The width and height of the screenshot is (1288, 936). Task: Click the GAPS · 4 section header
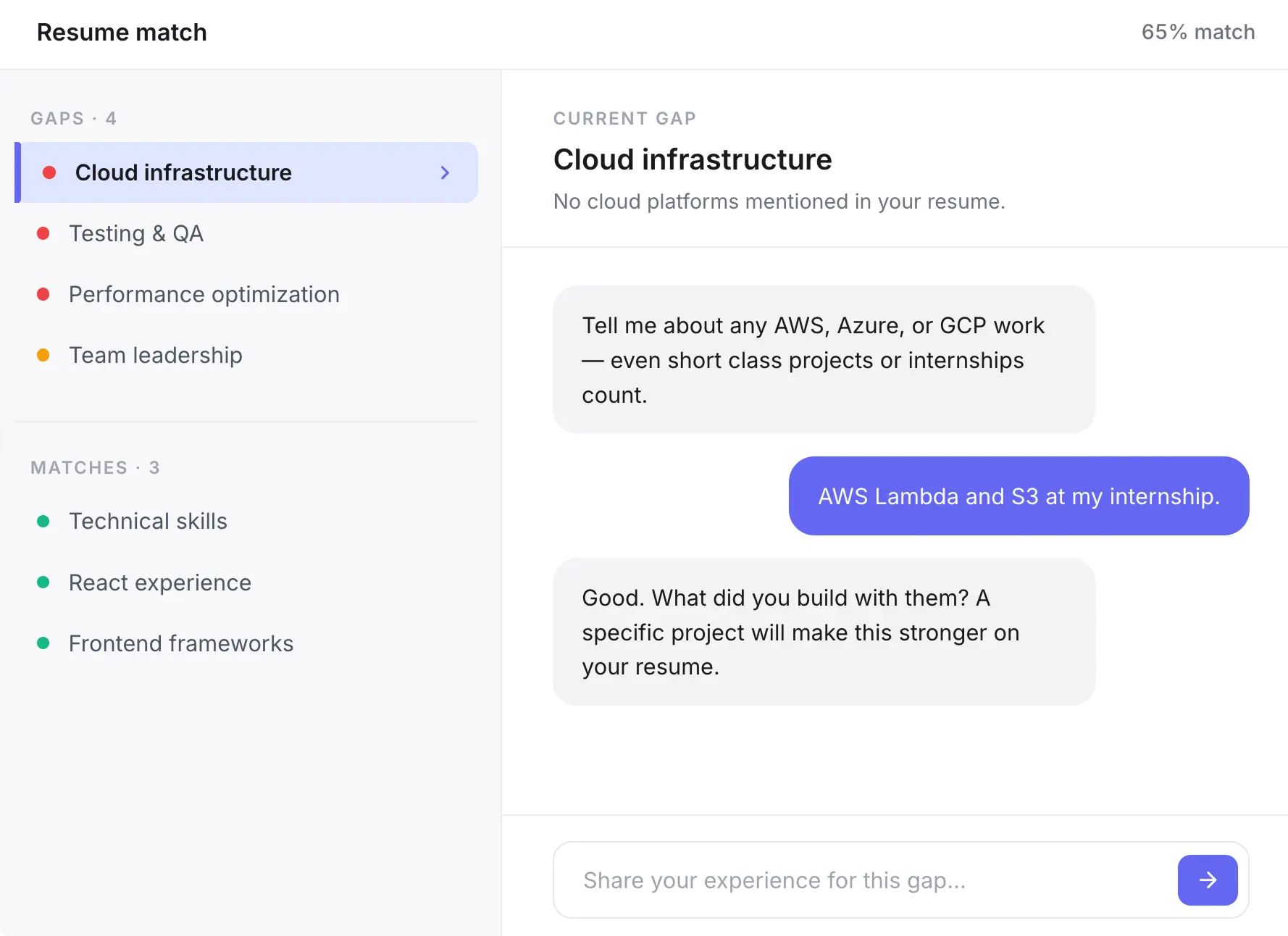(73, 118)
